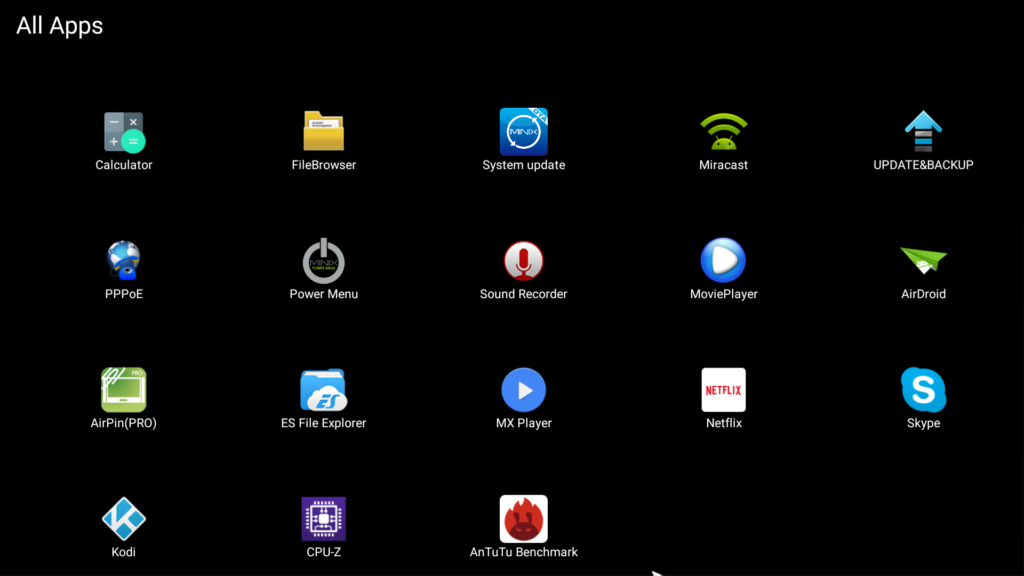Click the Netflix label text
The width and height of the screenshot is (1024, 576).
tap(724, 423)
